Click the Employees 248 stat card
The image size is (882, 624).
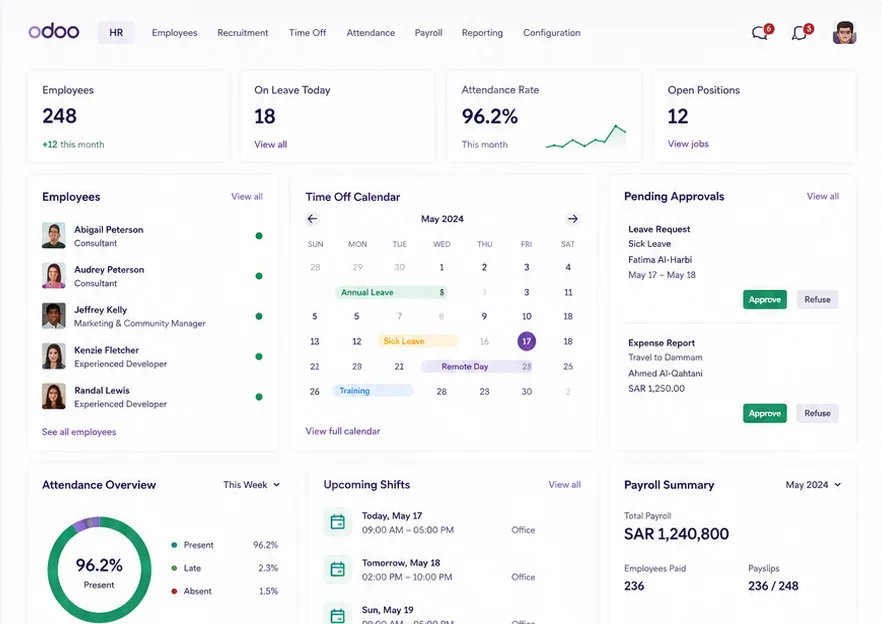[x=128, y=116]
